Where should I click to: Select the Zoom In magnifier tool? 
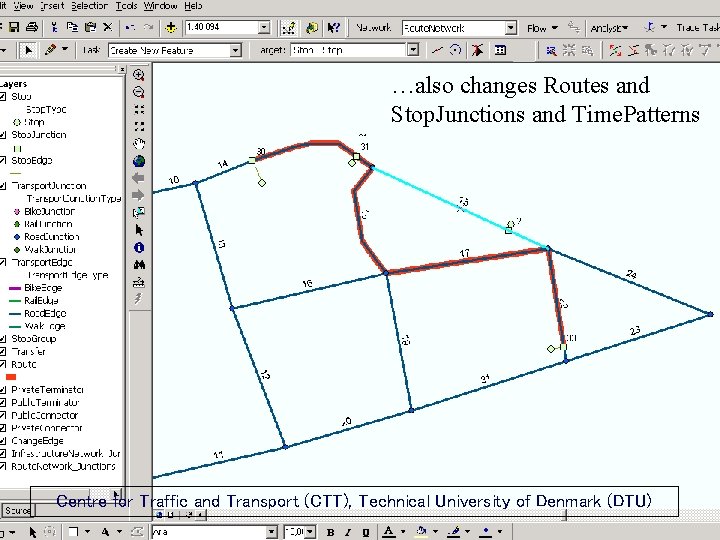139,75
